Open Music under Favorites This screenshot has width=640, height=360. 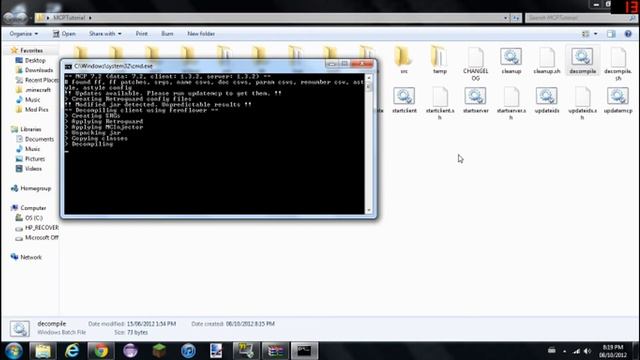tap(28, 100)
